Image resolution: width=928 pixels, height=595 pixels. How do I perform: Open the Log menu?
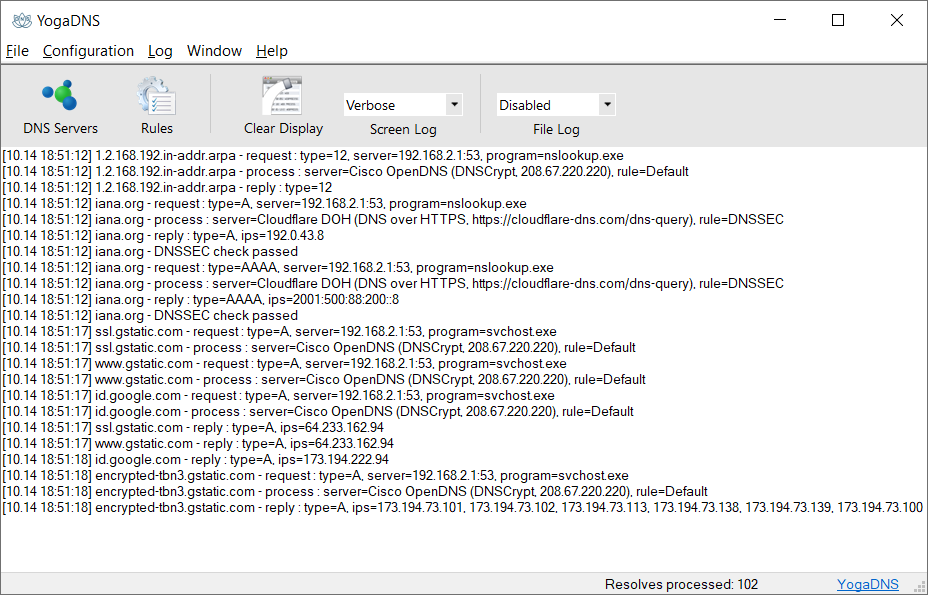pos(160,51)
